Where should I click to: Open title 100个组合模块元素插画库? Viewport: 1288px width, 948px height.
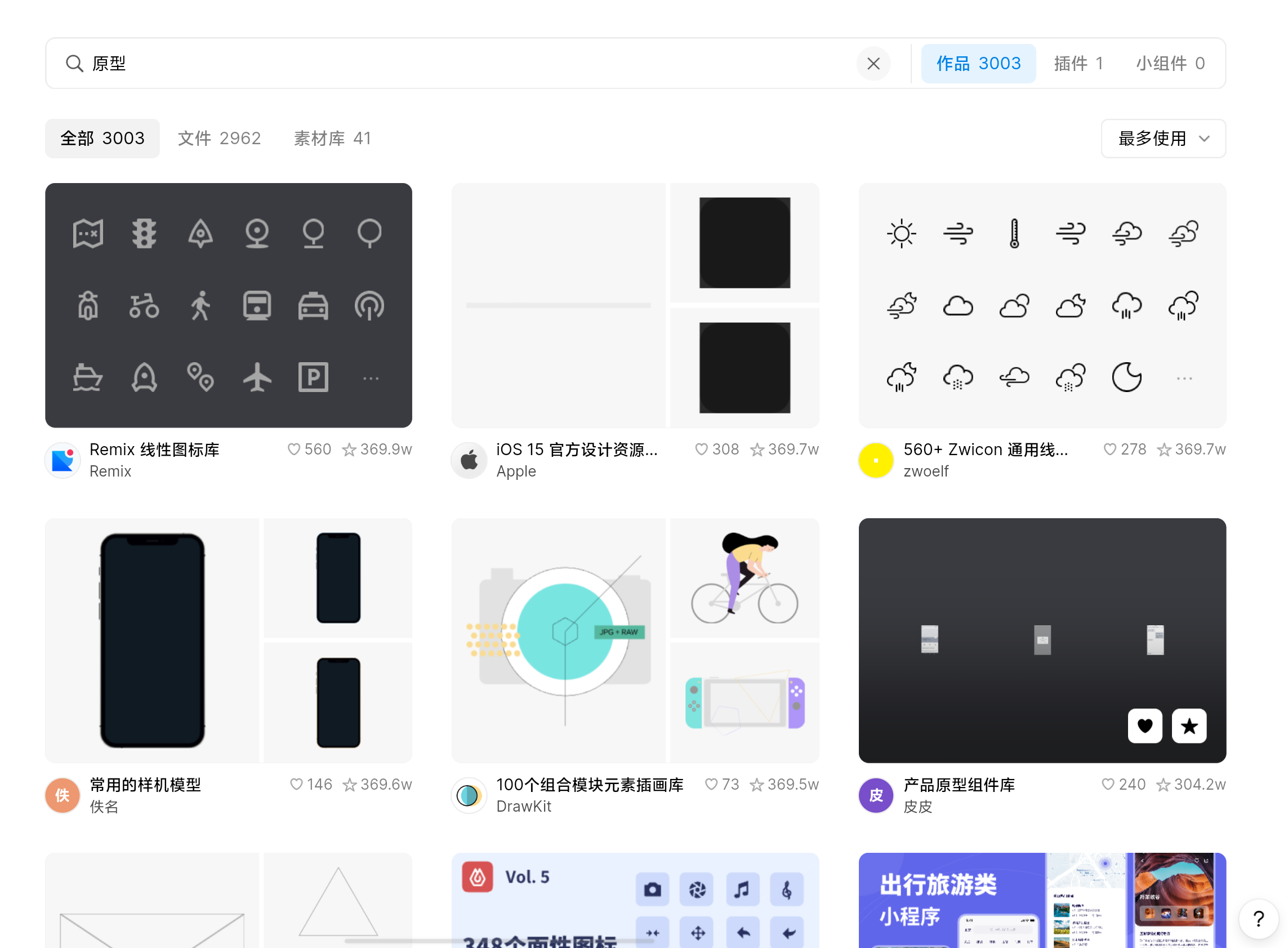(590, 785)
